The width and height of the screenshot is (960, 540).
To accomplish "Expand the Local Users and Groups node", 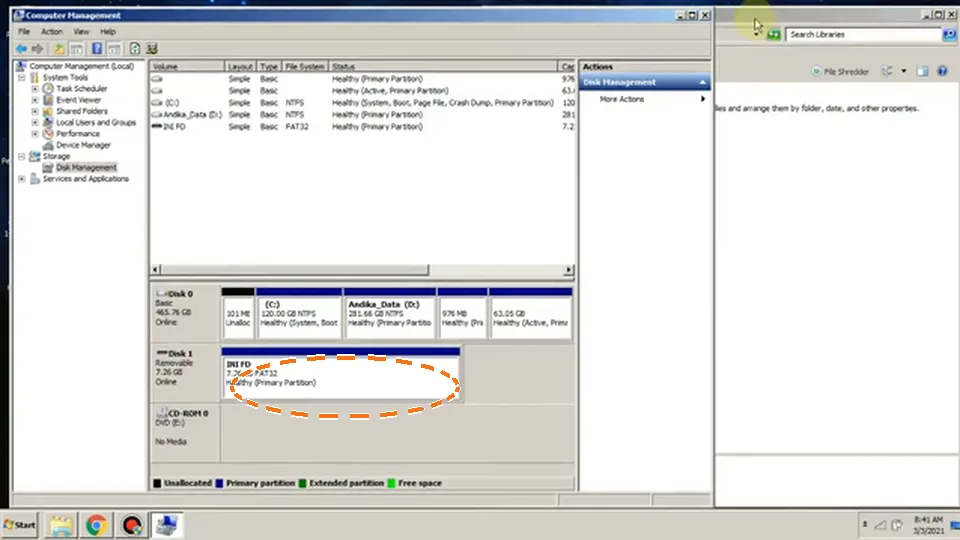I will click(x=35, y=122).
